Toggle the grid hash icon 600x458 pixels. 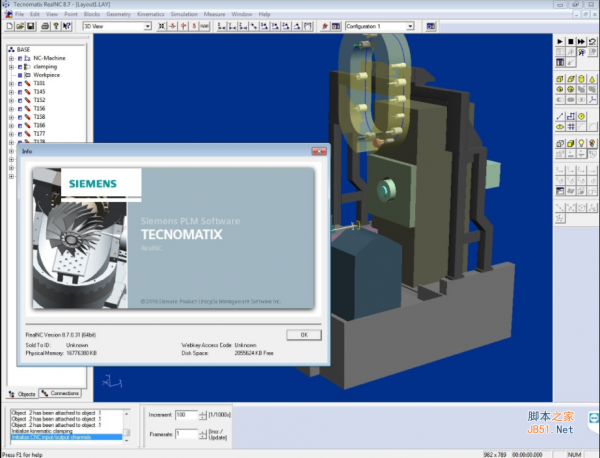point(571,127)
